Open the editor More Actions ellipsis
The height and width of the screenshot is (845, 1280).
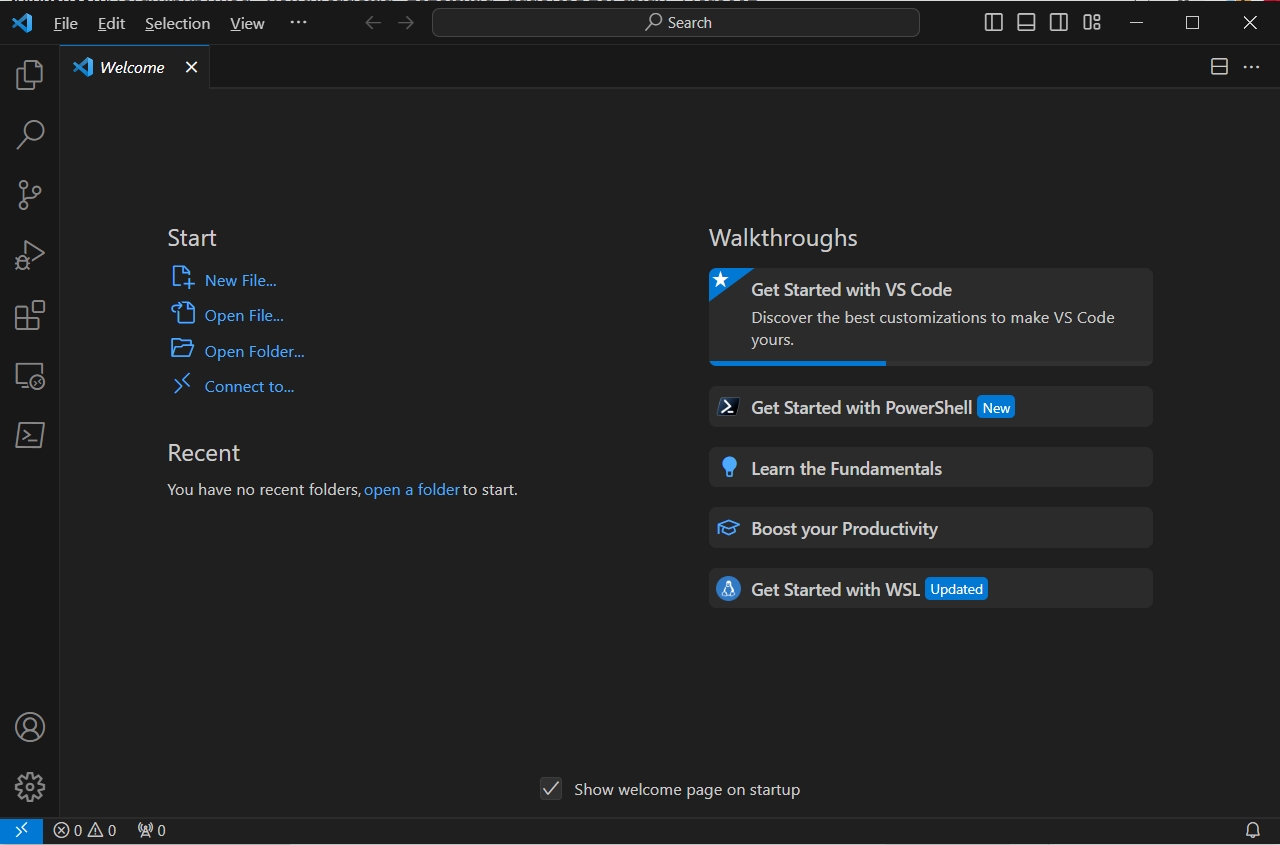[x=1251, y=67]
